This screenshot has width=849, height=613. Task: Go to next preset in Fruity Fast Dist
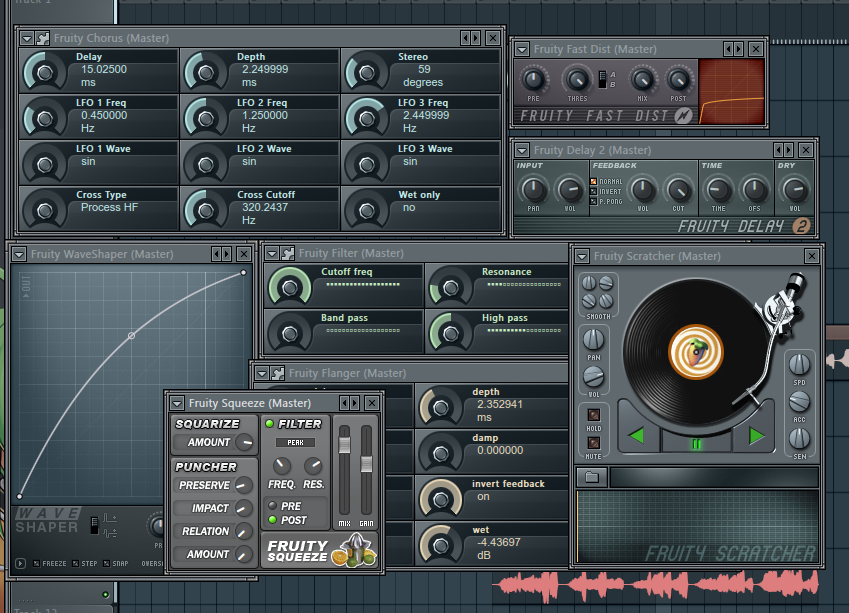click(739, 49)
